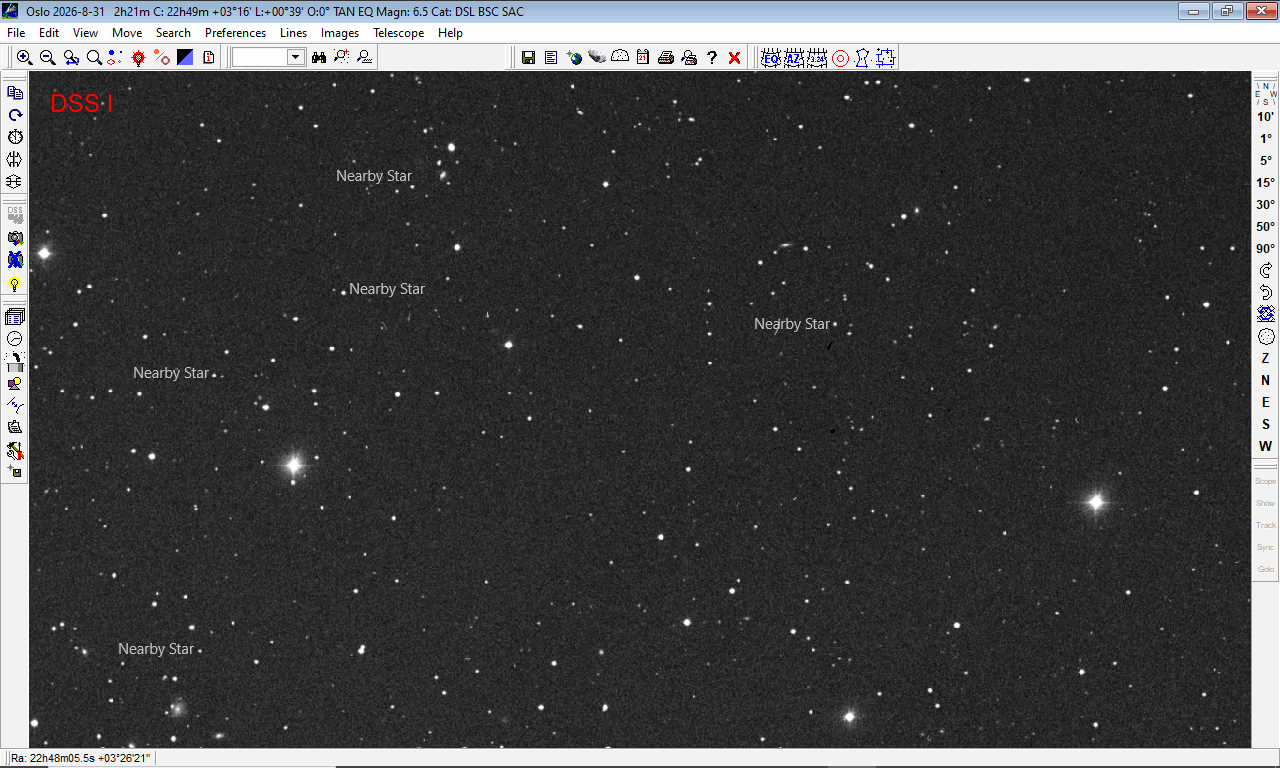
Task: Toggle the 3.24 grid labels icon
Action: [x=817, y=58]
